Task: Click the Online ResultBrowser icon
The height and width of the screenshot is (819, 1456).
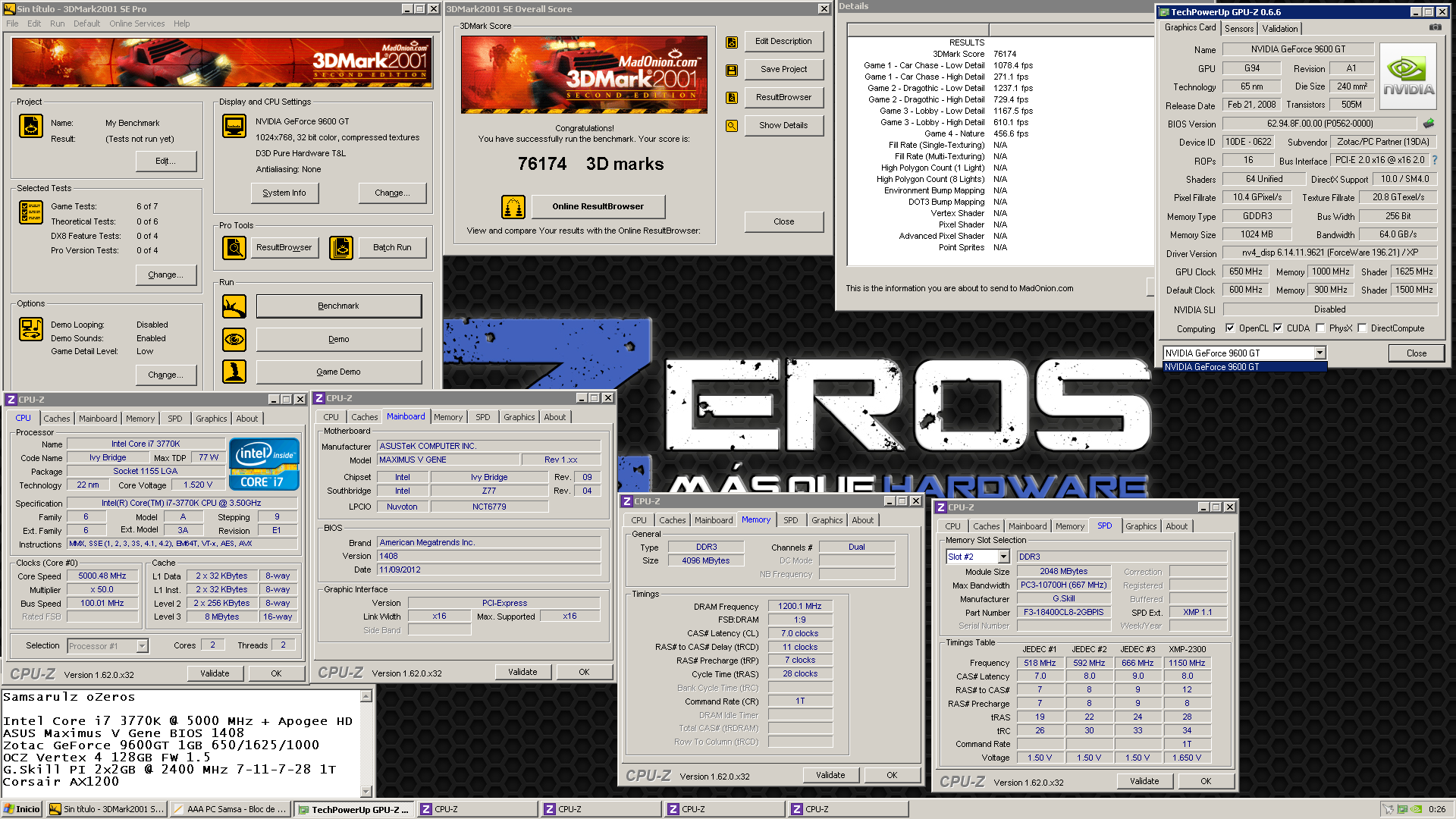Action: tap(513, 206)
